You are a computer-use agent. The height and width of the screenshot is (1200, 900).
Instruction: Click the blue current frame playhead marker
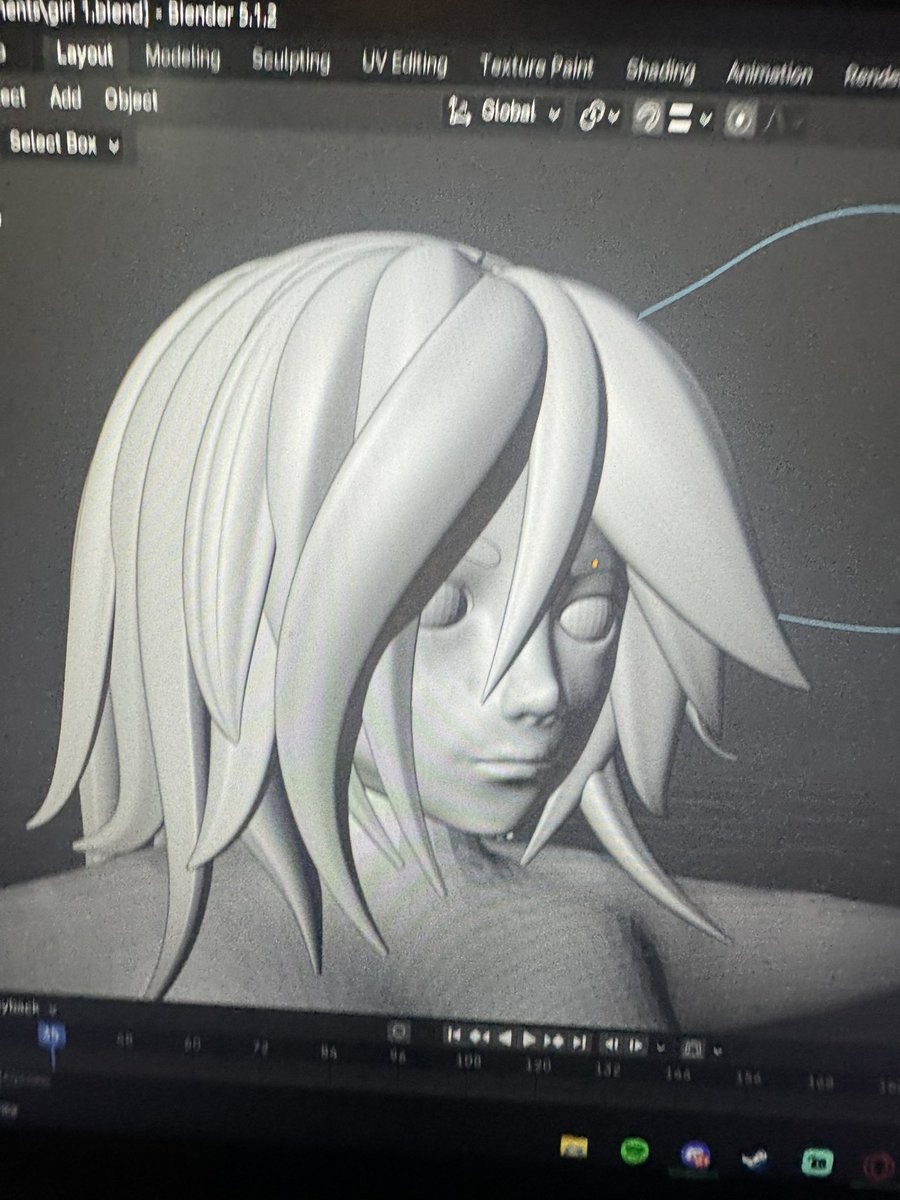[52, 1035]
